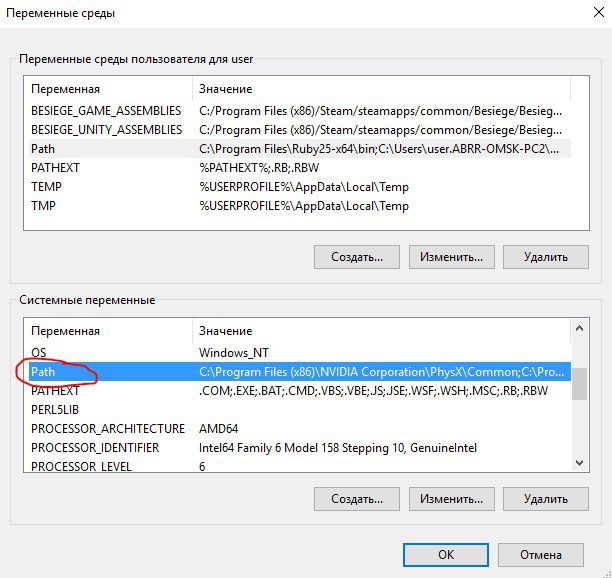Screen dimensions: 612x578
Task: Click AMD64 value
Action: [218, 429]
